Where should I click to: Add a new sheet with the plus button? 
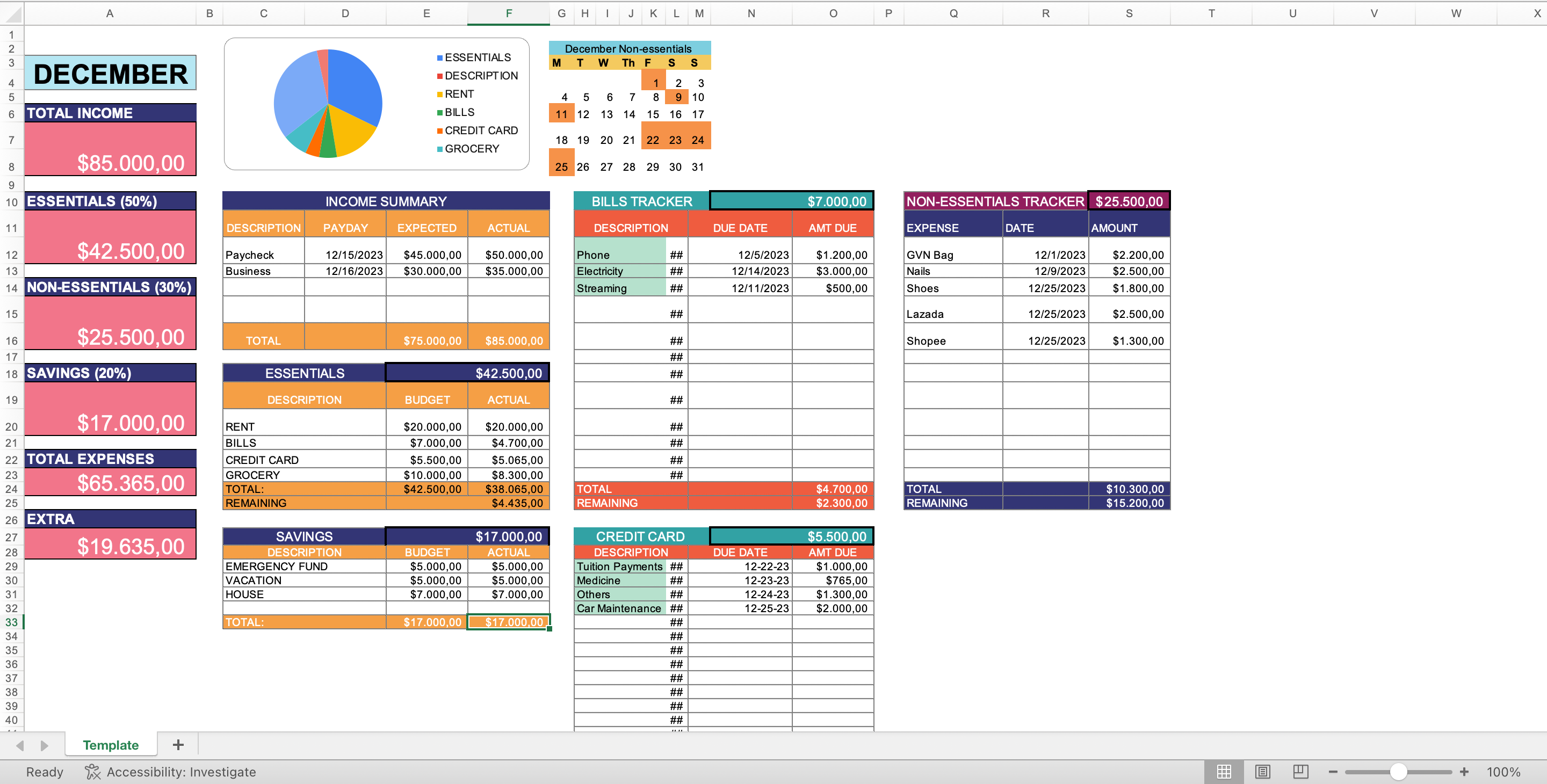(x=178, y=745)
